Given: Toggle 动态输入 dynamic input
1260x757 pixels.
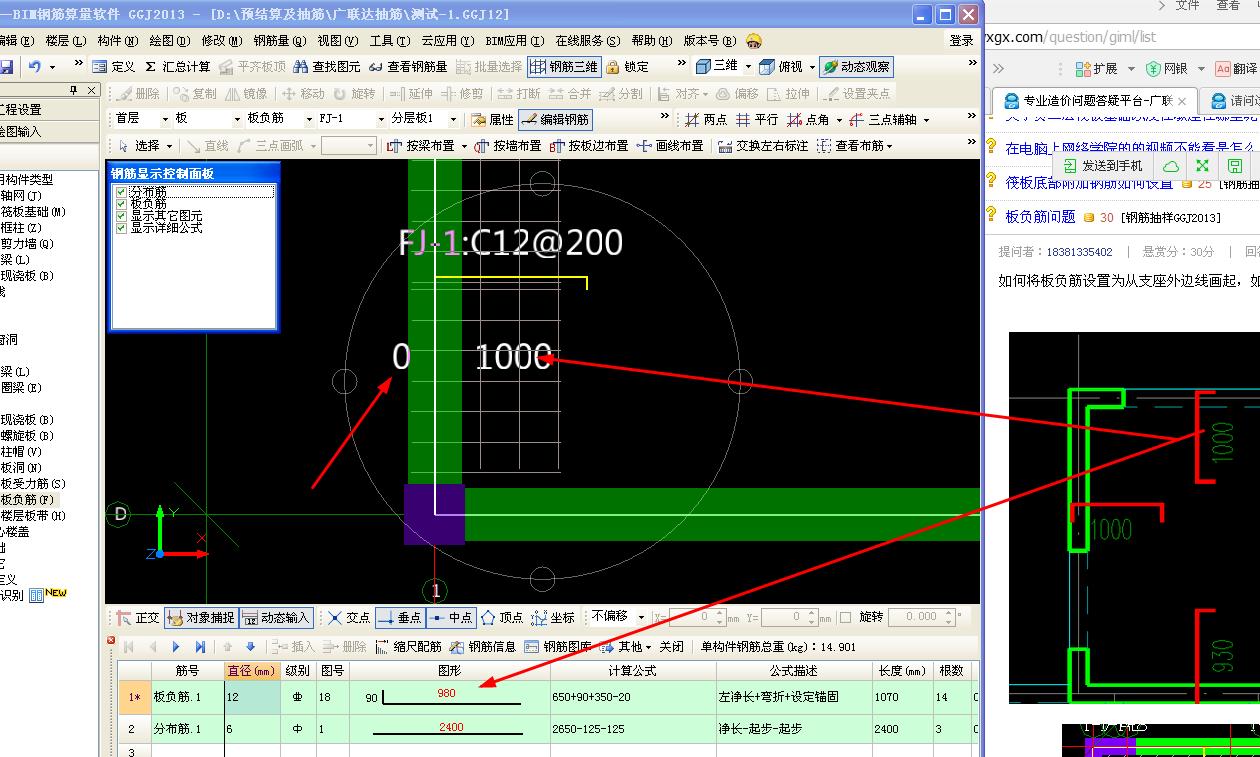Looking at the screenshot, I should point(276,618).
